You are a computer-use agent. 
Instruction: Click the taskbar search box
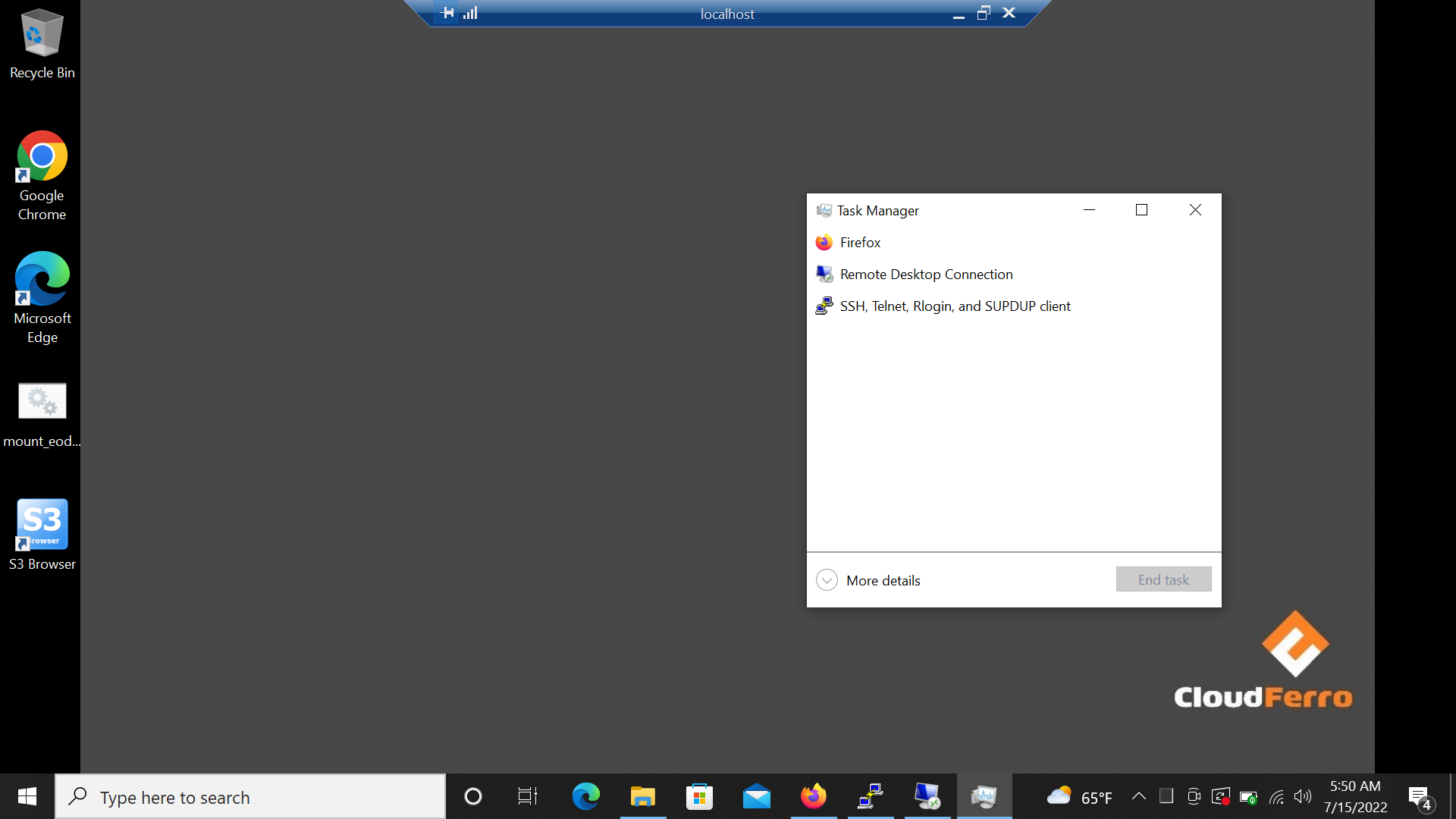pos(250,797)
